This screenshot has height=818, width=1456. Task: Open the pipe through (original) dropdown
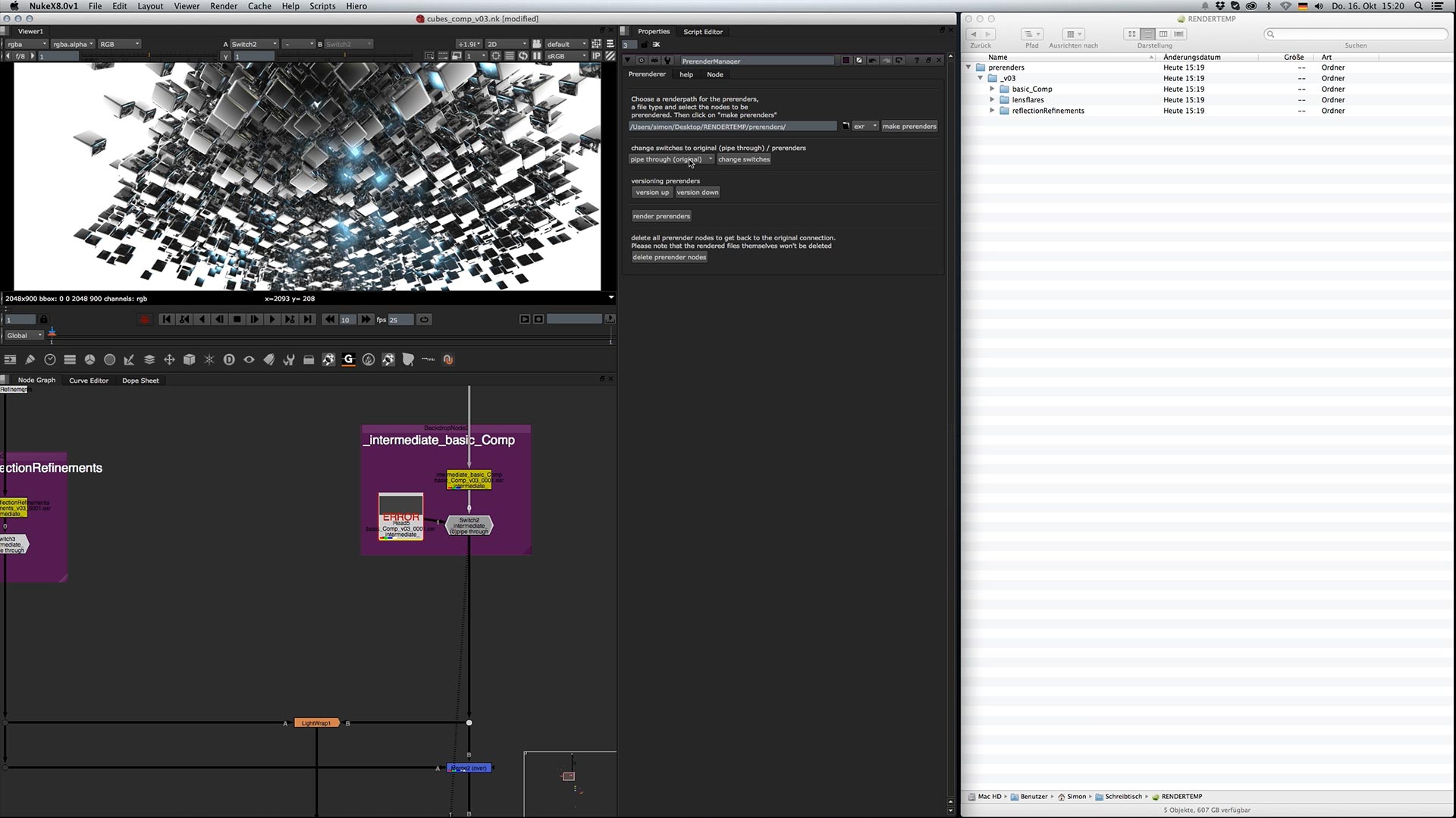pos(671,160)
